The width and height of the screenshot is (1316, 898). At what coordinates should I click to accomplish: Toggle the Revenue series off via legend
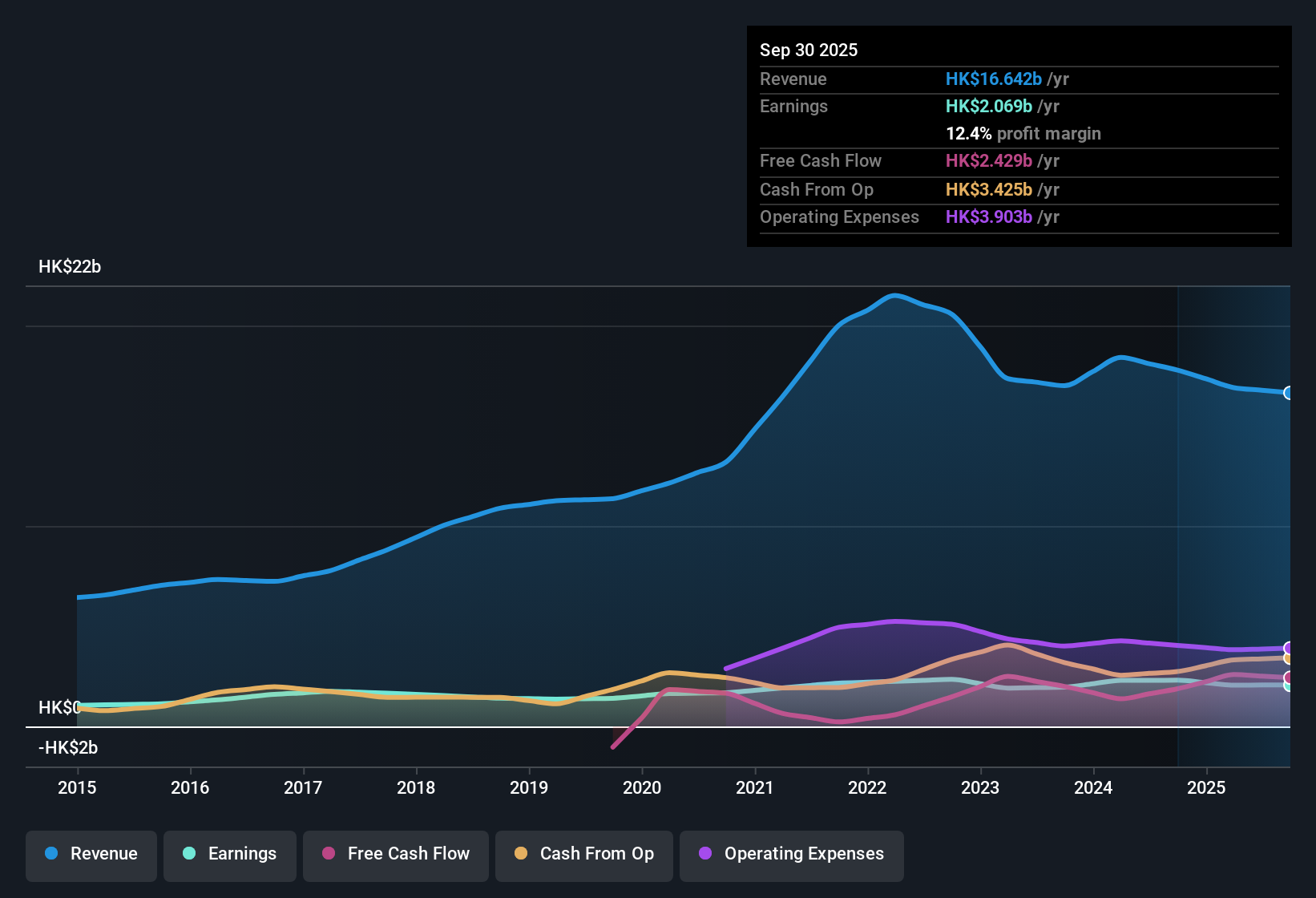click(x=91, y=854)
